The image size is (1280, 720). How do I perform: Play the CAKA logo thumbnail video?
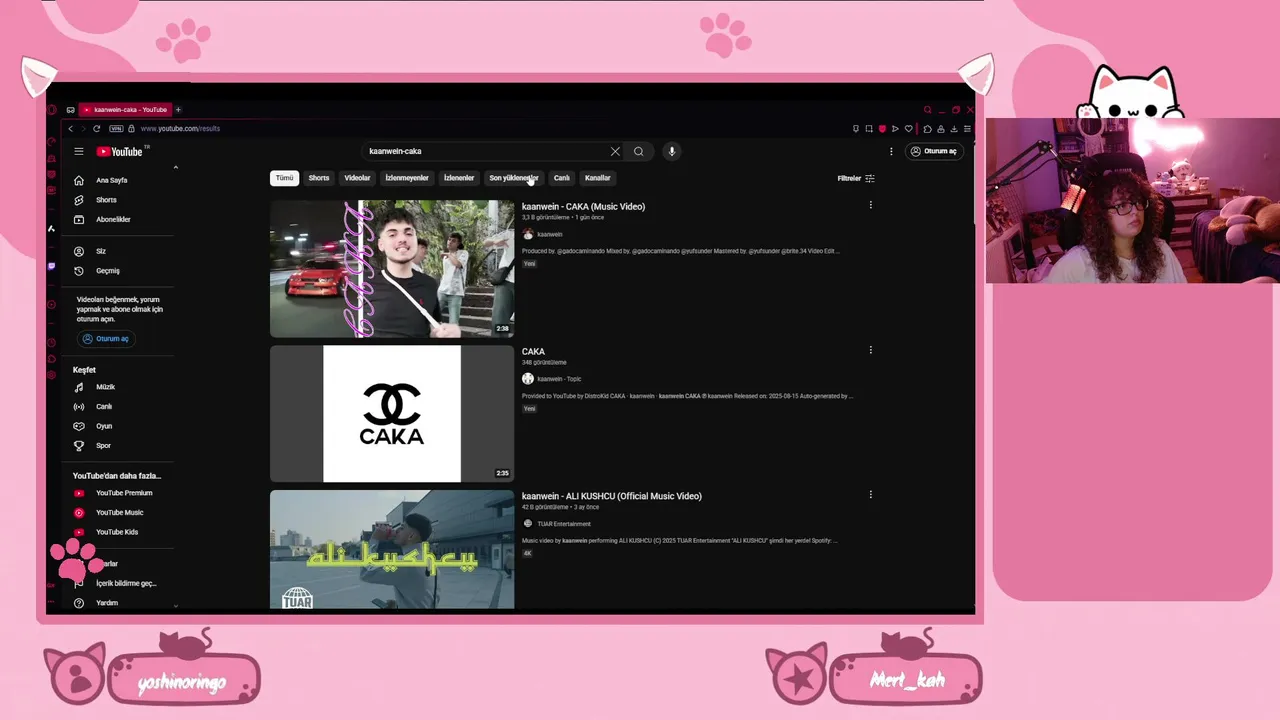tap(392, 414)
